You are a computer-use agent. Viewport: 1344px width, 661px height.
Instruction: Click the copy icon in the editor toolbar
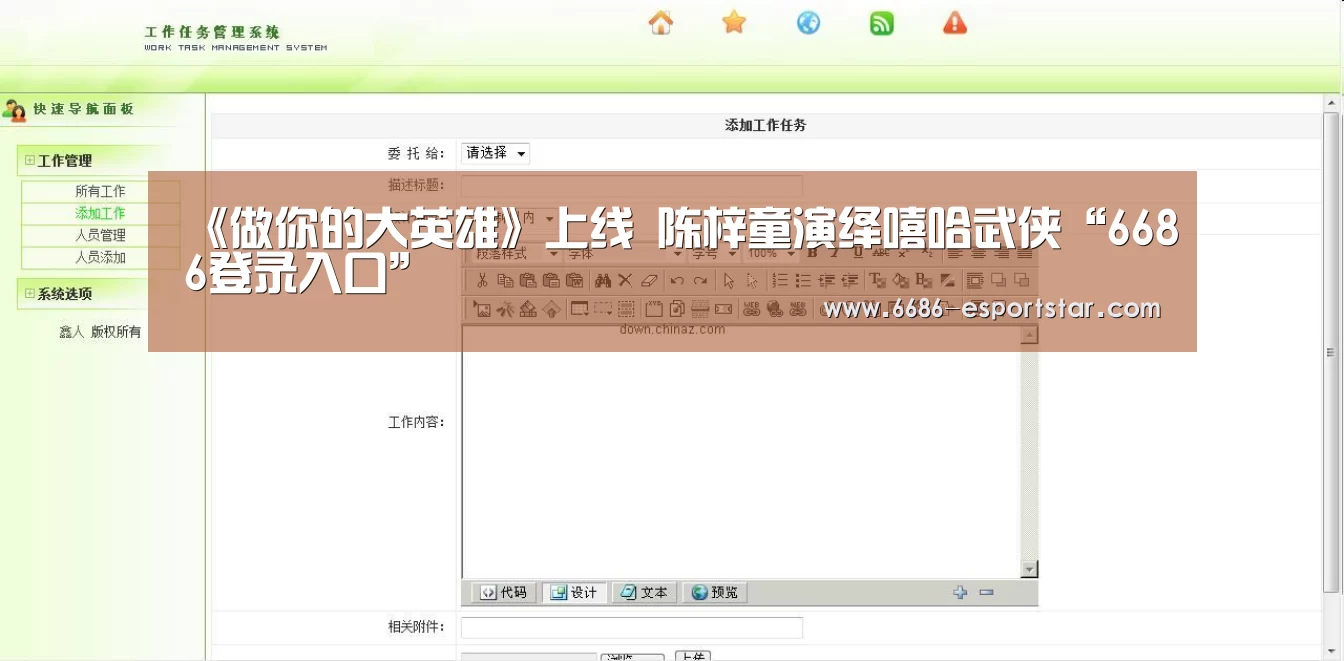click(505, 280)
